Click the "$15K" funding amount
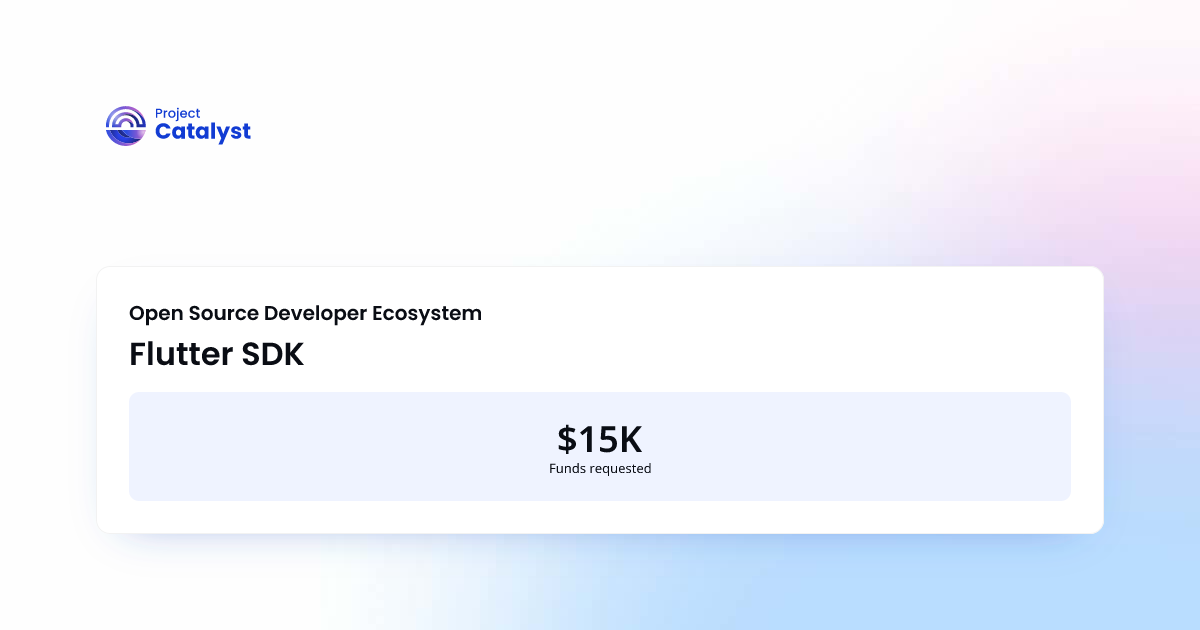The width and height of the screenshot is (1200, 630). (x=600, y=439)
